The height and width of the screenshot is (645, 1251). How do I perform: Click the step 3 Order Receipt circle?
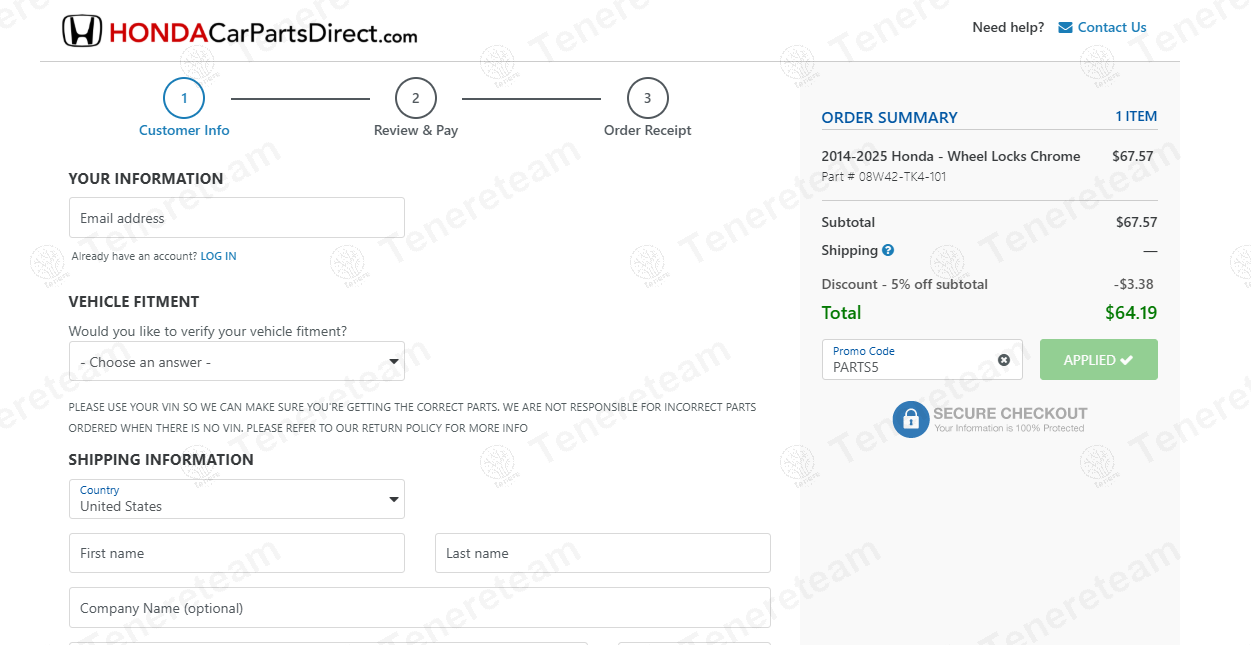pos(647,98)
